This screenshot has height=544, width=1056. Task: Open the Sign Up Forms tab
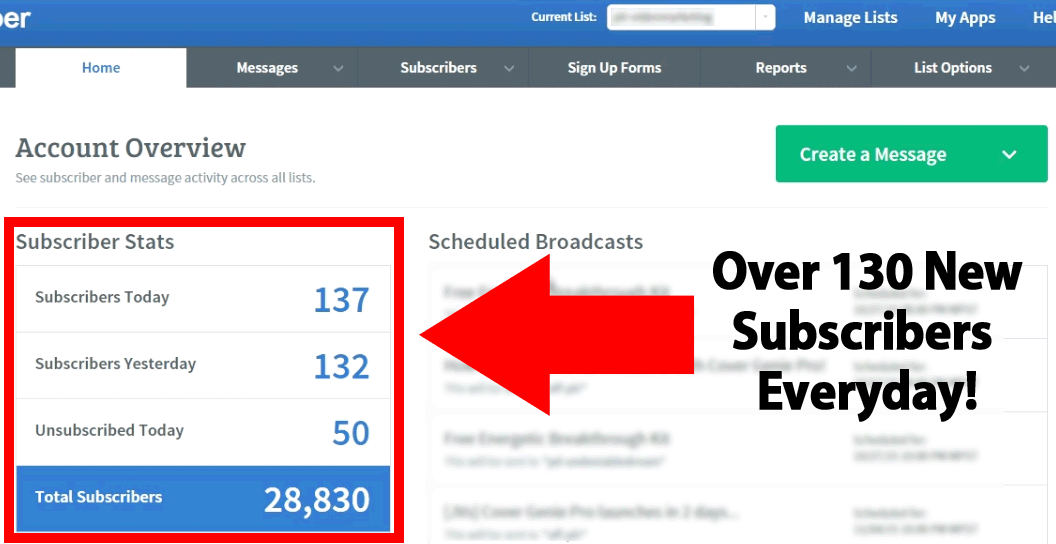pyautogui.click(x=614, y=68)
